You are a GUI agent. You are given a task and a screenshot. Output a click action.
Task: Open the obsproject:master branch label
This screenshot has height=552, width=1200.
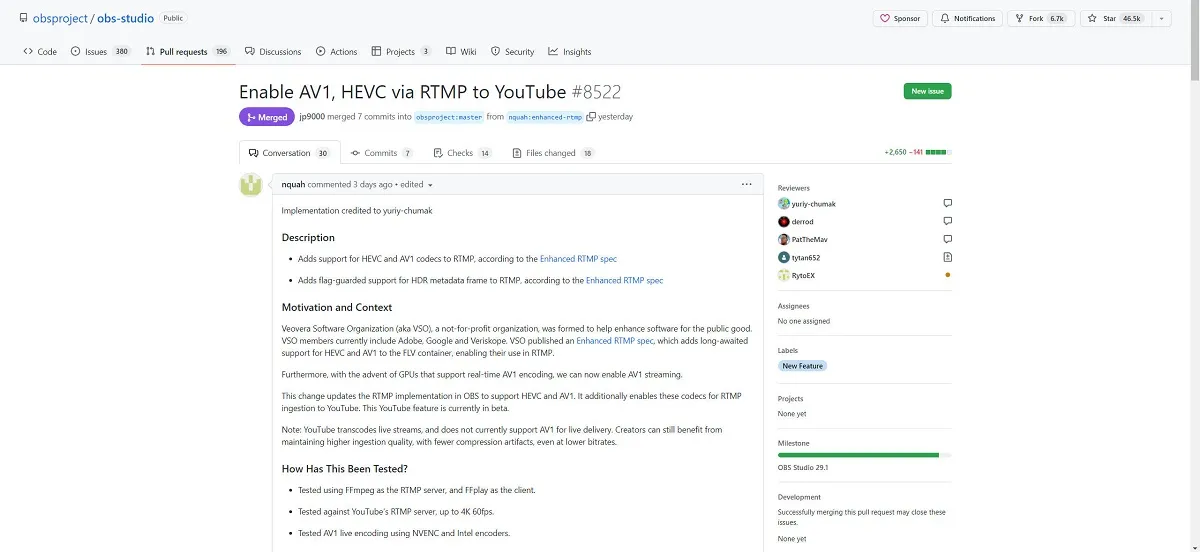coord(449,117)
